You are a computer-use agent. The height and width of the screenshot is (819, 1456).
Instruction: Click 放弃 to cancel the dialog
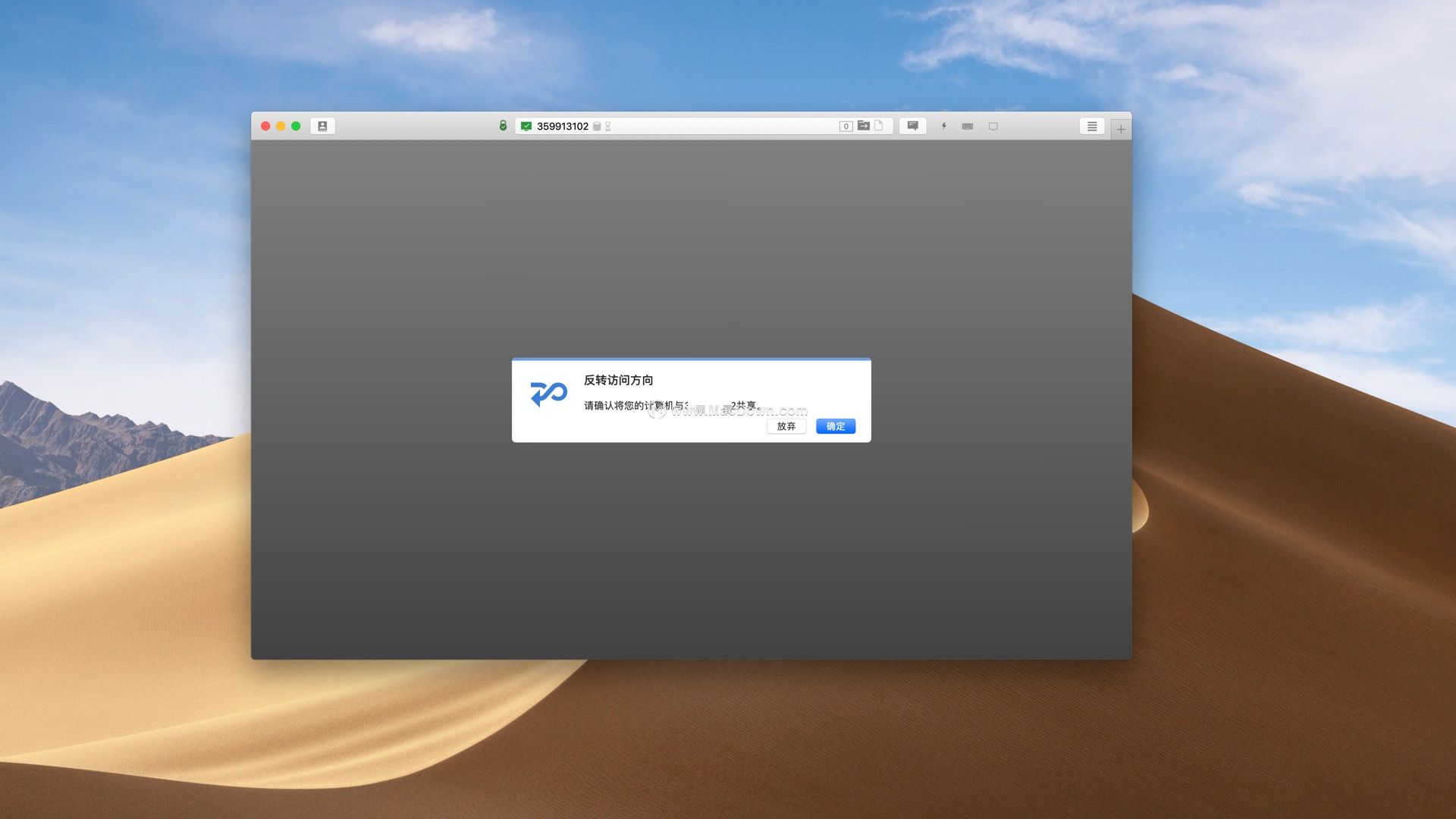pyautogui.click(x=786, y=426)
